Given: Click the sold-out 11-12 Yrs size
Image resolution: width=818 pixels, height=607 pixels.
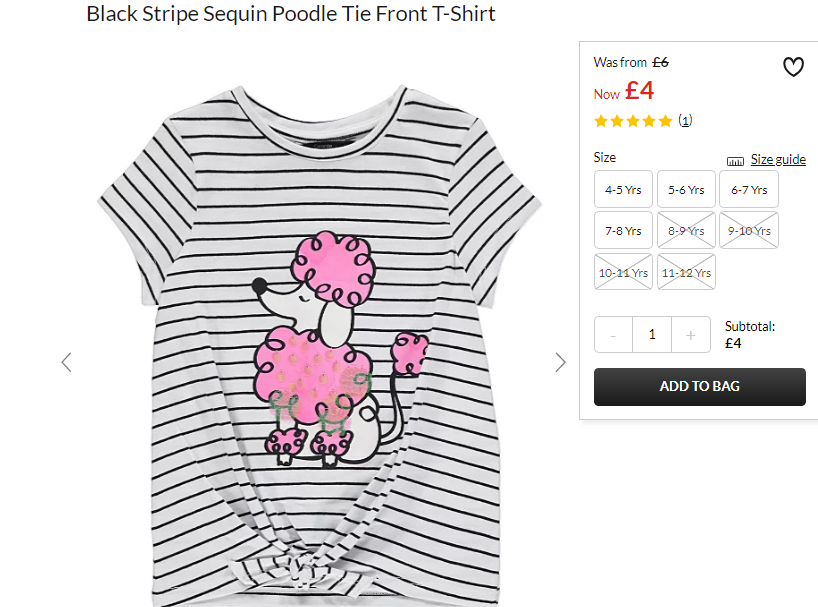Looking at the screenshot, I should (x=686, y=272).
